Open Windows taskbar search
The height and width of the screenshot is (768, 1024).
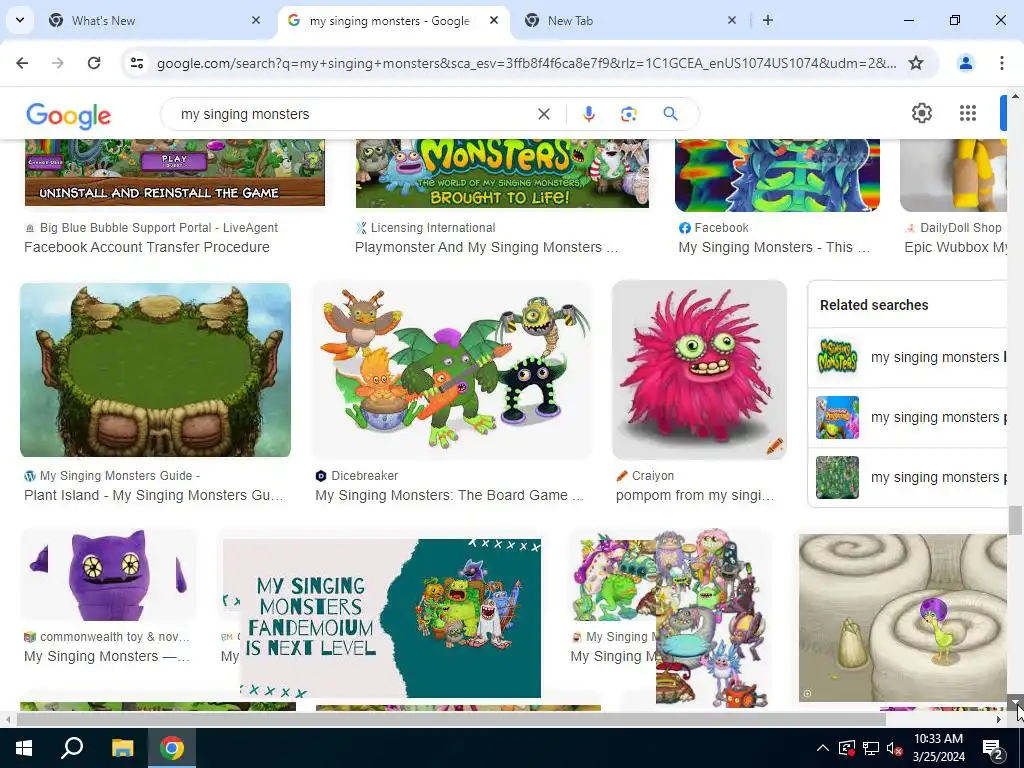coord(72,748)
